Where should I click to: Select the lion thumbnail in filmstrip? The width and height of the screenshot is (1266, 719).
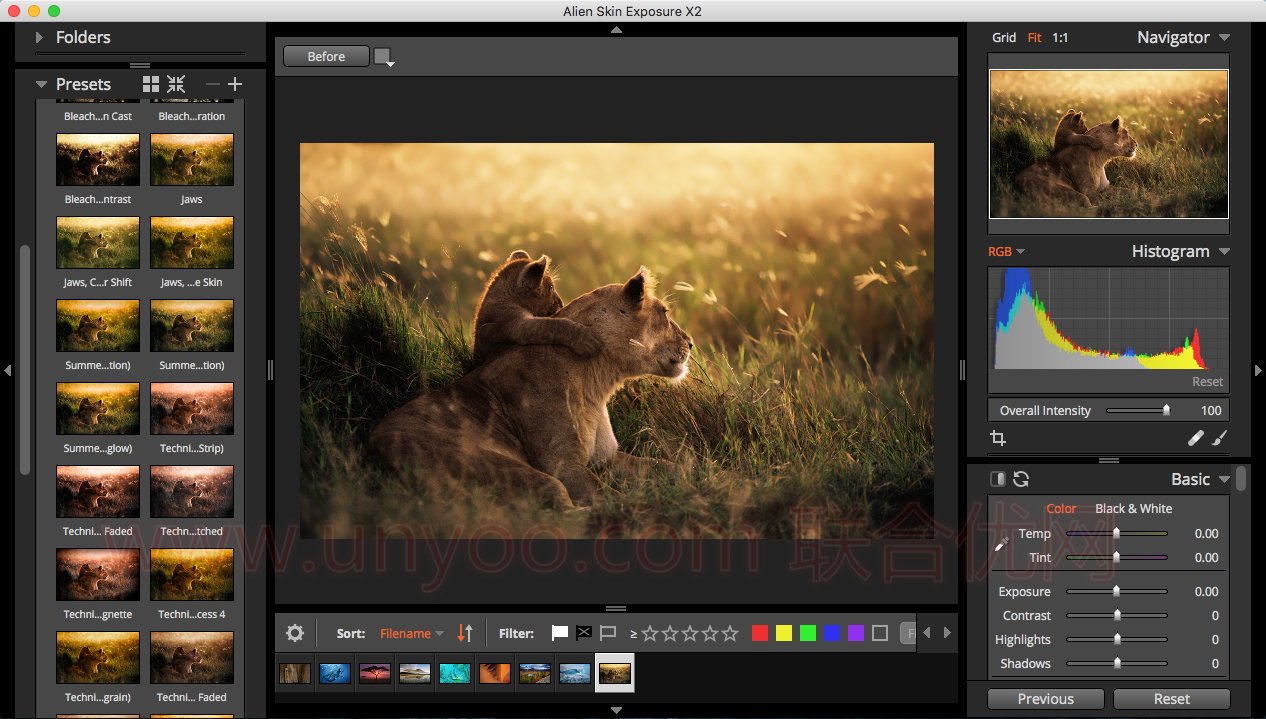tap(615, 674)
